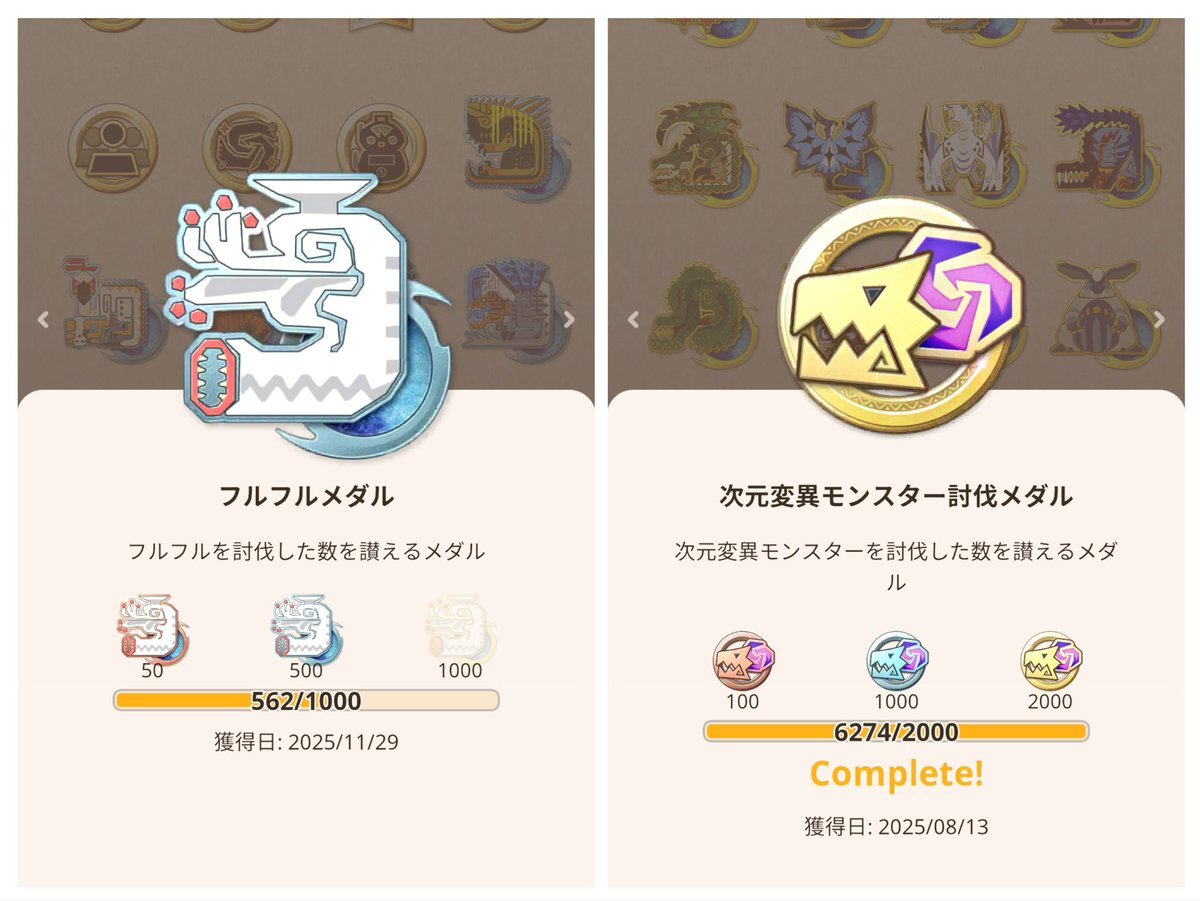Select the silver Khezu medal marked 500
The width and height of the screenshot is (1200, 901).
point(305,628)
